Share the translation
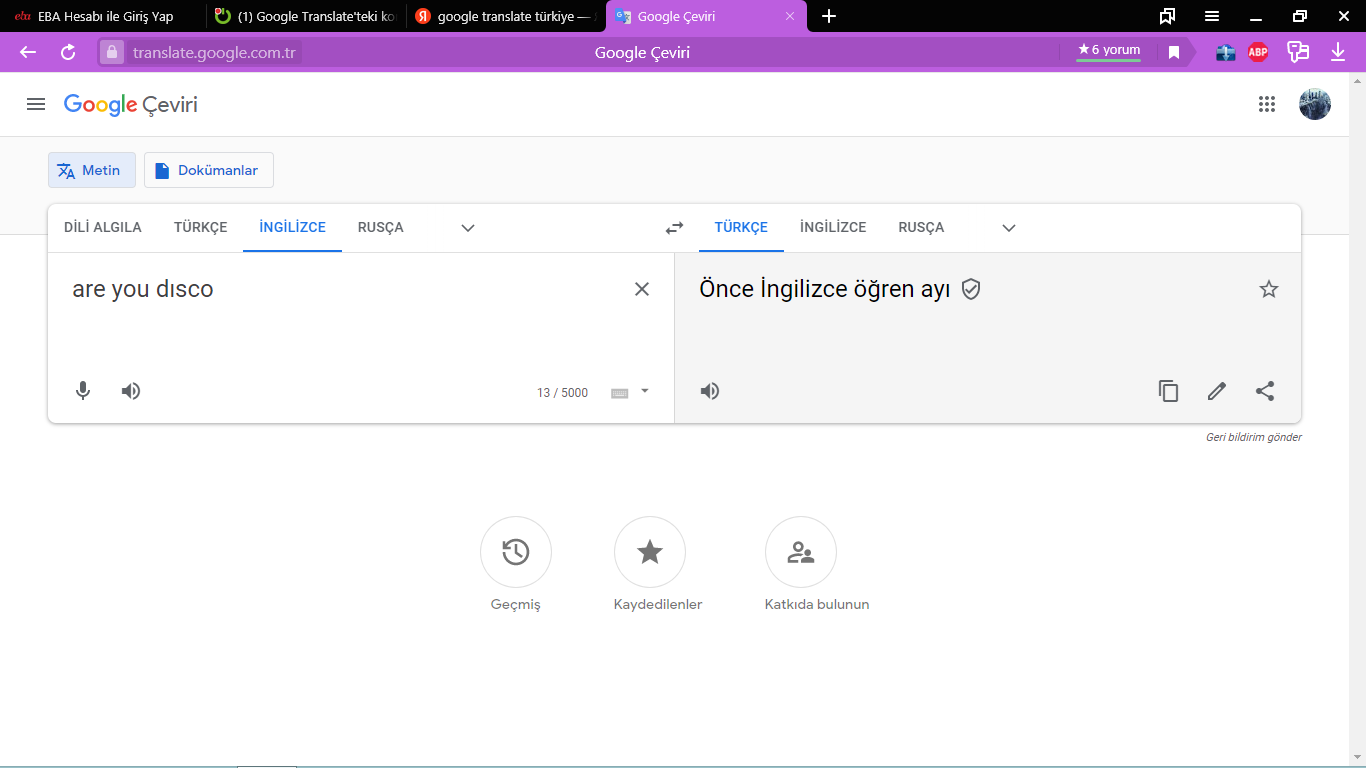Image resolution: width=1366 pixels, height=768 pixels. [1265, 391]
